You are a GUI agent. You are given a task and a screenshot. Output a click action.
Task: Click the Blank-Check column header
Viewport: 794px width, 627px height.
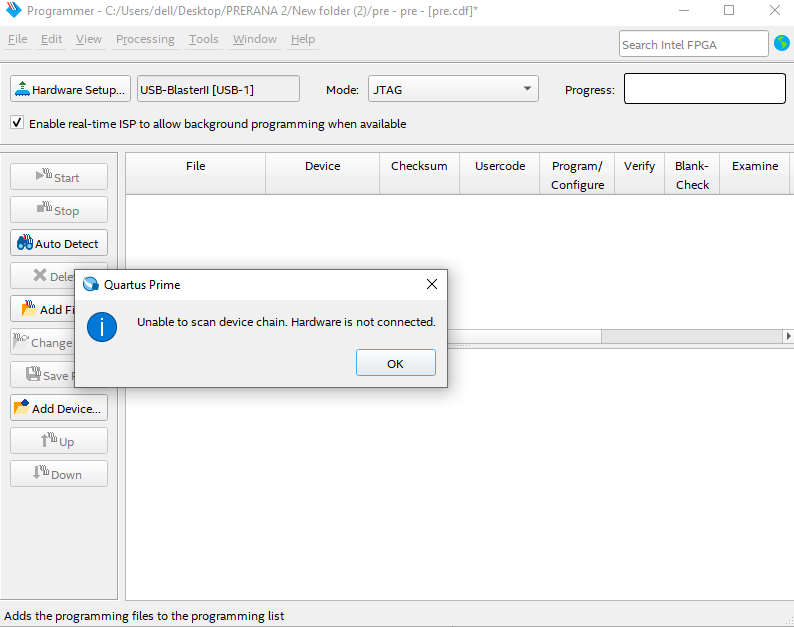coord(692,173)
